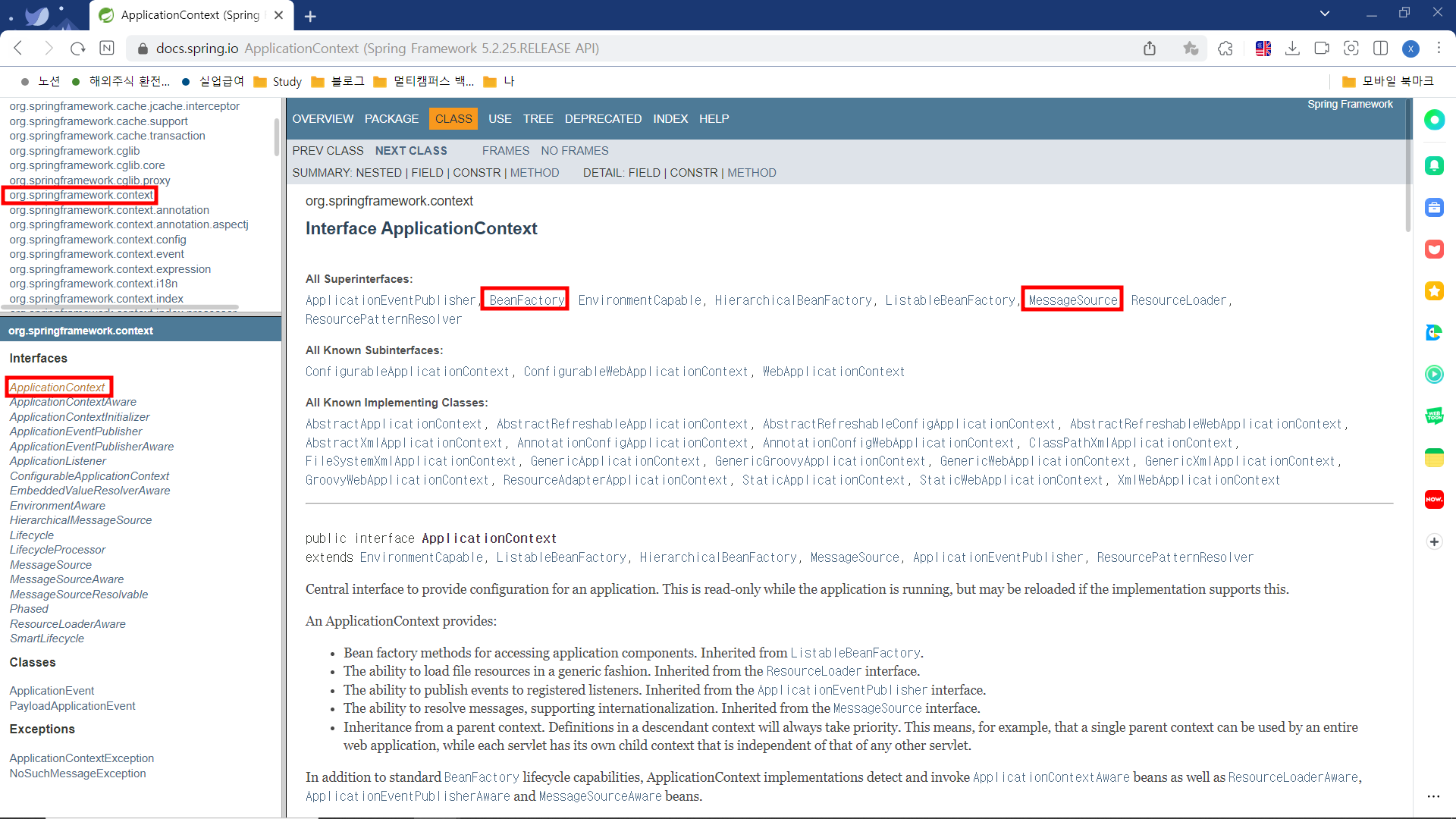The image size is (1456, 819).
Task: Open the INDEX navigation item
Action: click(670, 119)
